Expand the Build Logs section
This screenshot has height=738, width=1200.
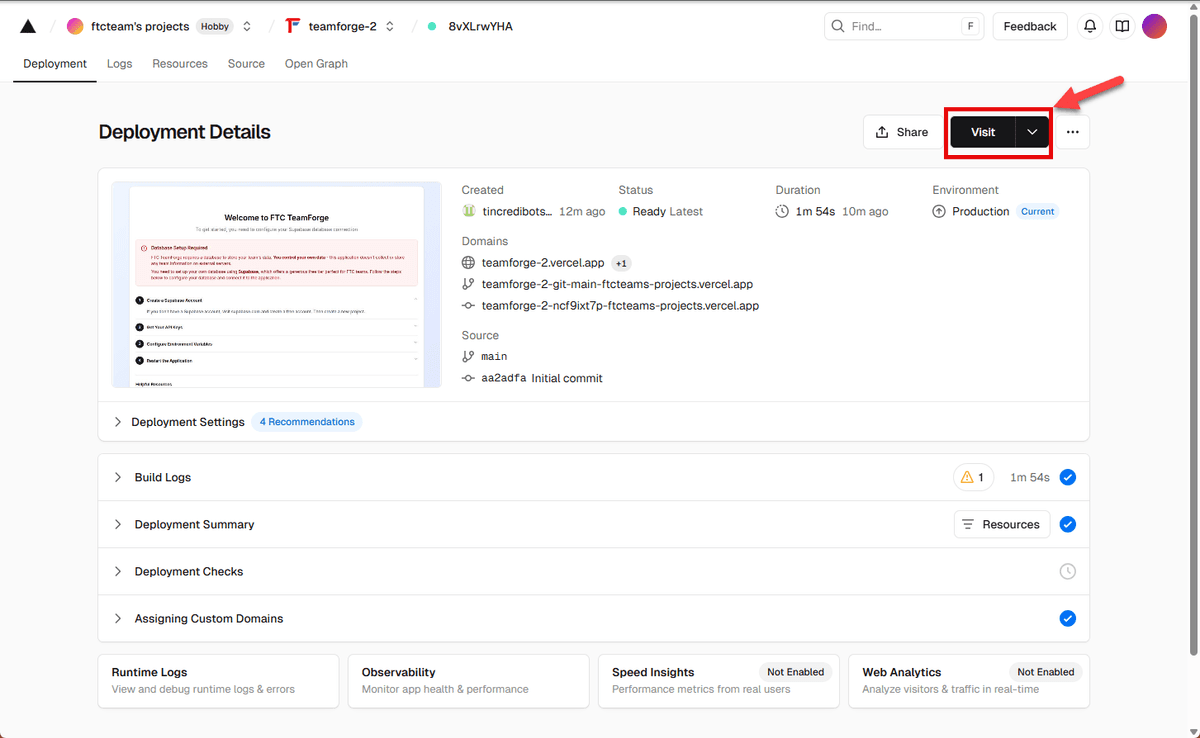(x=117, y=477)
